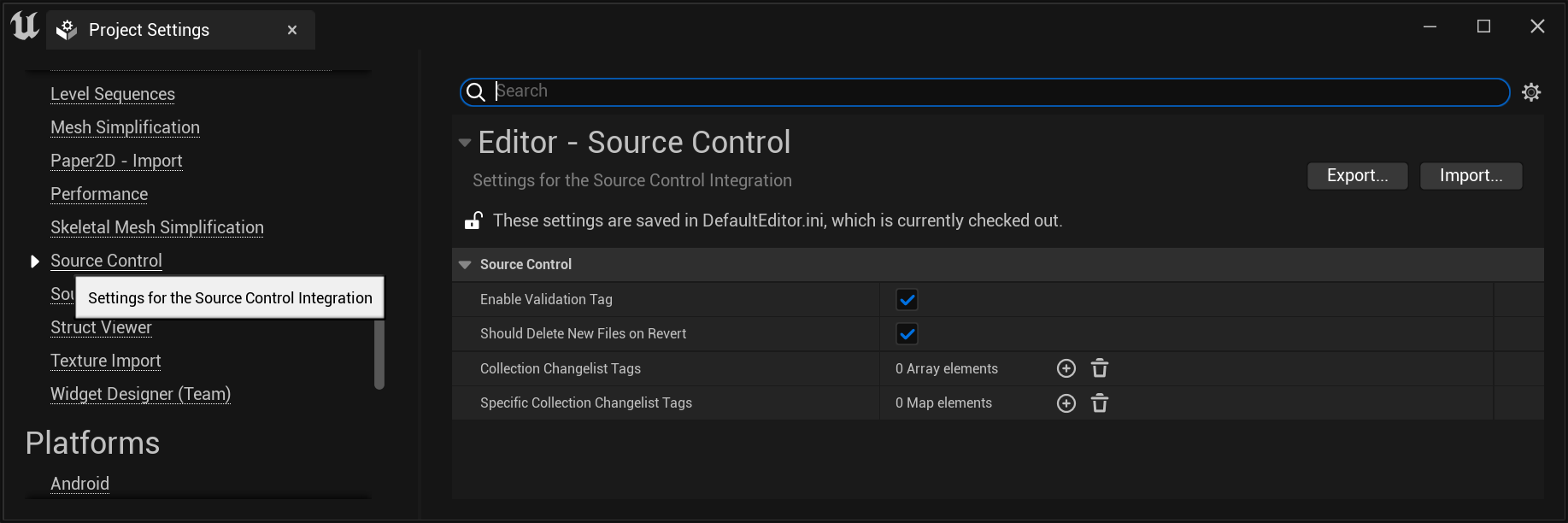Click the search magnifier icon

pyautogui.click(x=477, y=92)
